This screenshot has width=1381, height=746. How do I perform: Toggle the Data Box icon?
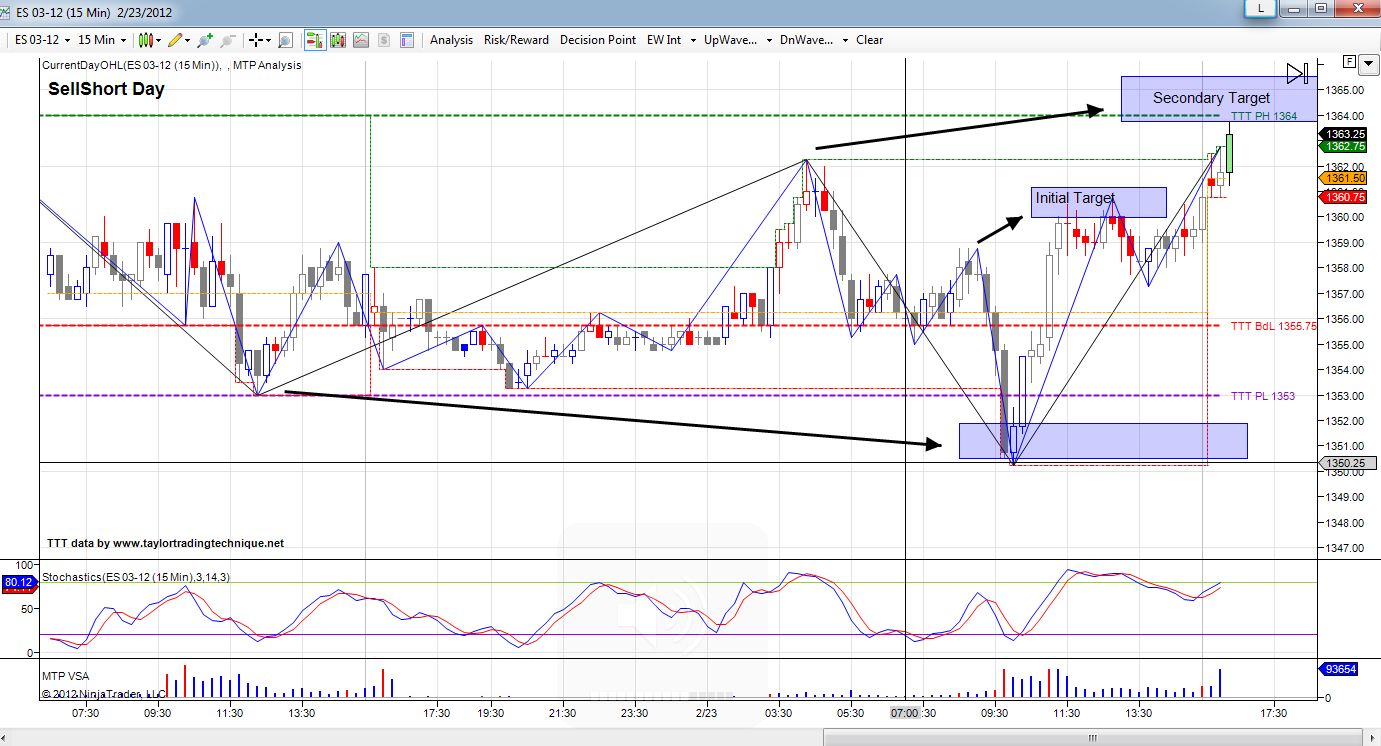[285, 40]
